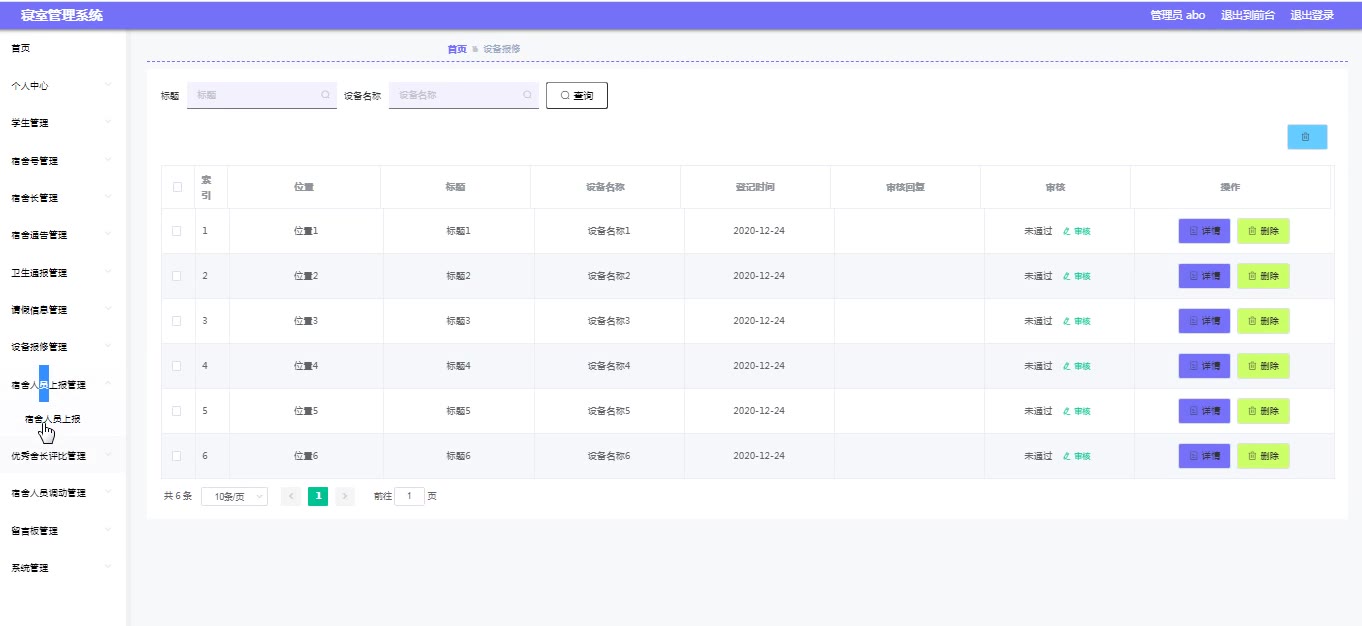Click the search icon in 设备名称 field
Image resolution: width=1362 pixels, height=626 pixels.
click(527, 95)
